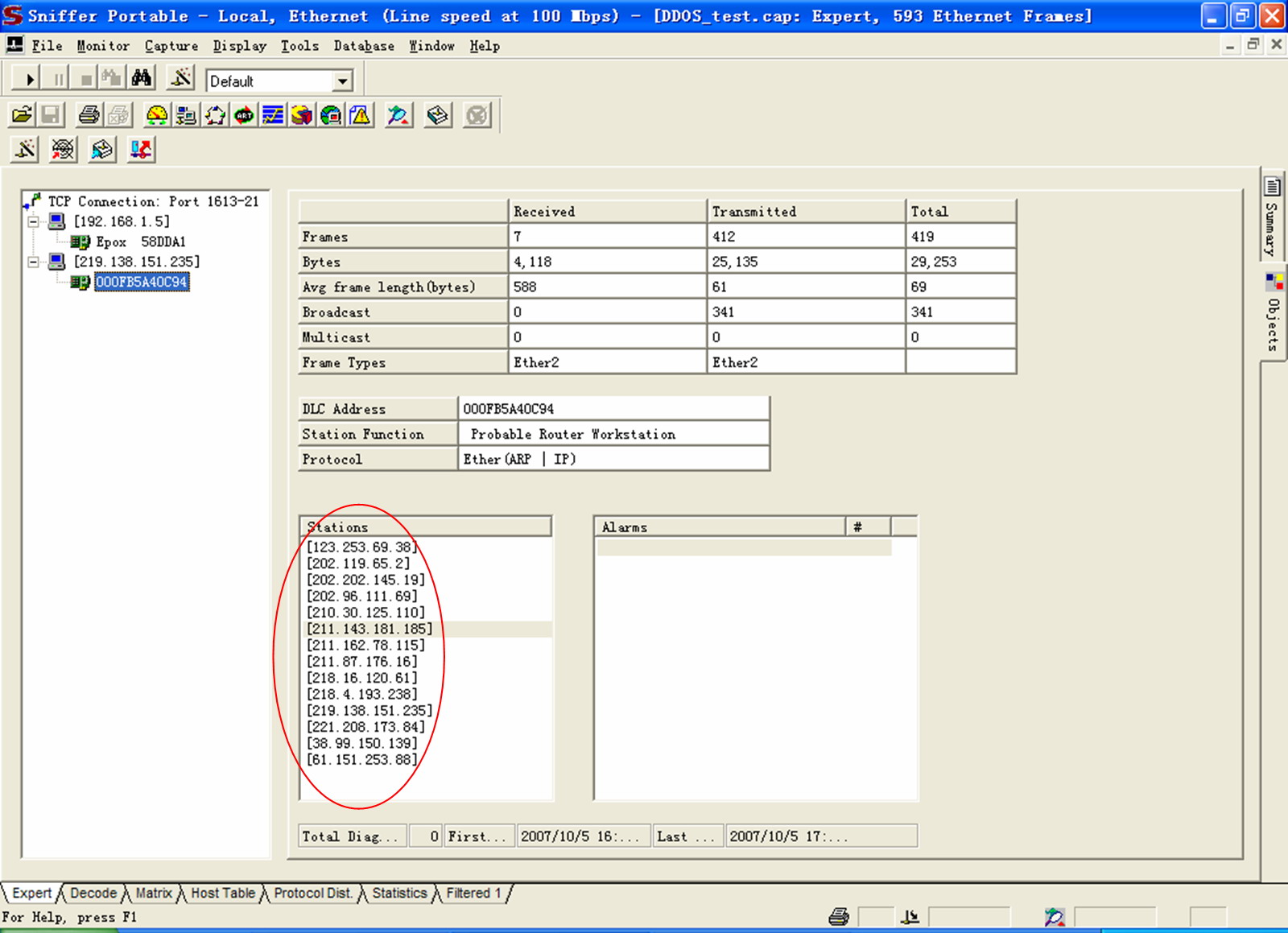1288x933 pixels.
Task: Open the Dashboard gauge icon
Action: [x=157, y=116]
